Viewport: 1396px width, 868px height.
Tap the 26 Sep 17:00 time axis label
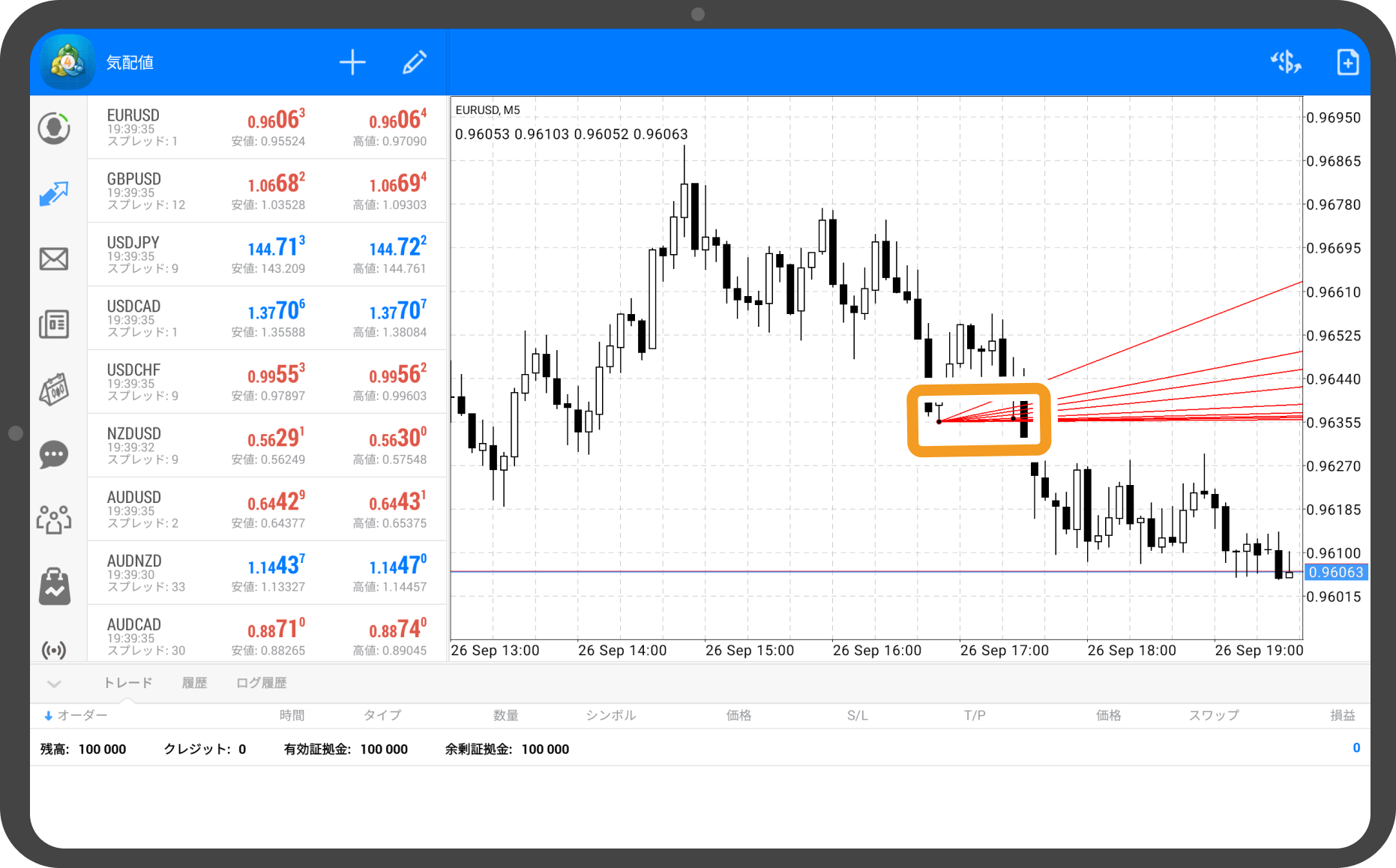[x=1004, y=651]
